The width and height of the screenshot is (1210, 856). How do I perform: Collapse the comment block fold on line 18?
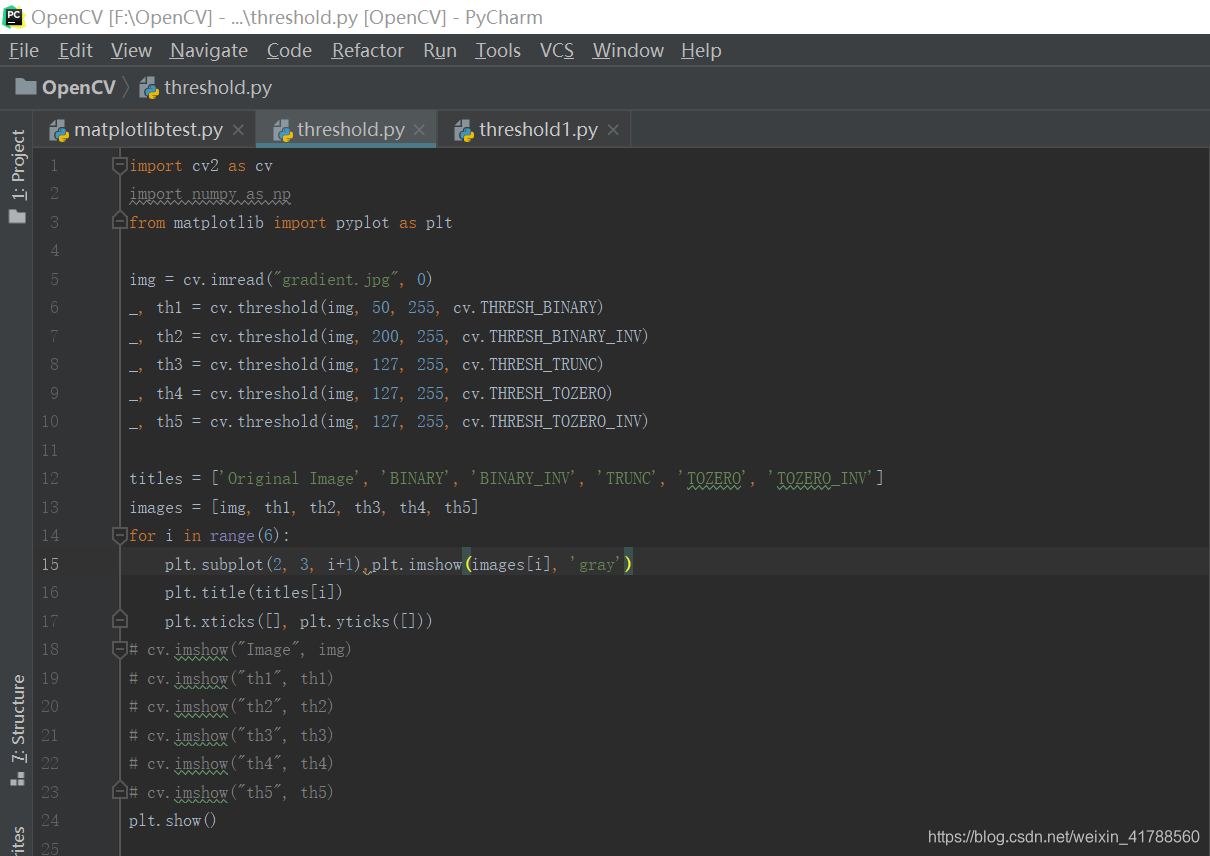pyautogui.click(x=120, y=649)
